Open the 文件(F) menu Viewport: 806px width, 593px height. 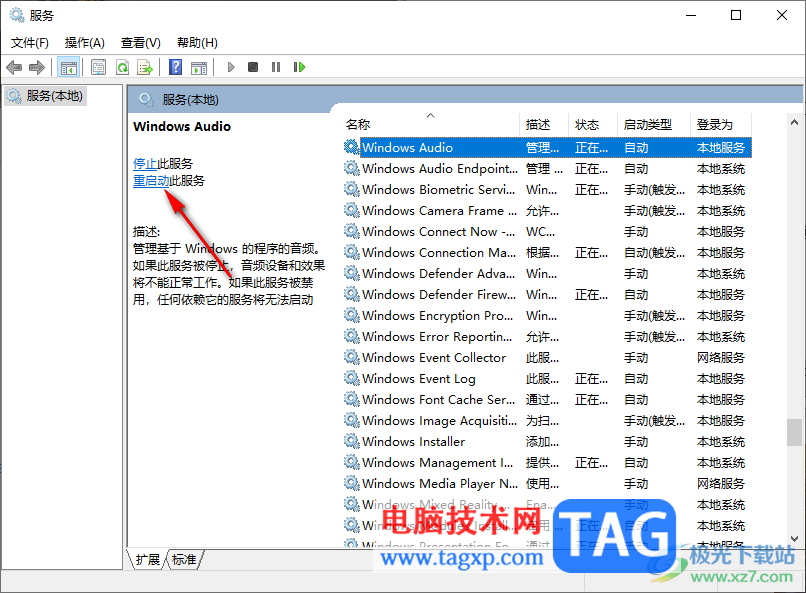coord(30,43)
